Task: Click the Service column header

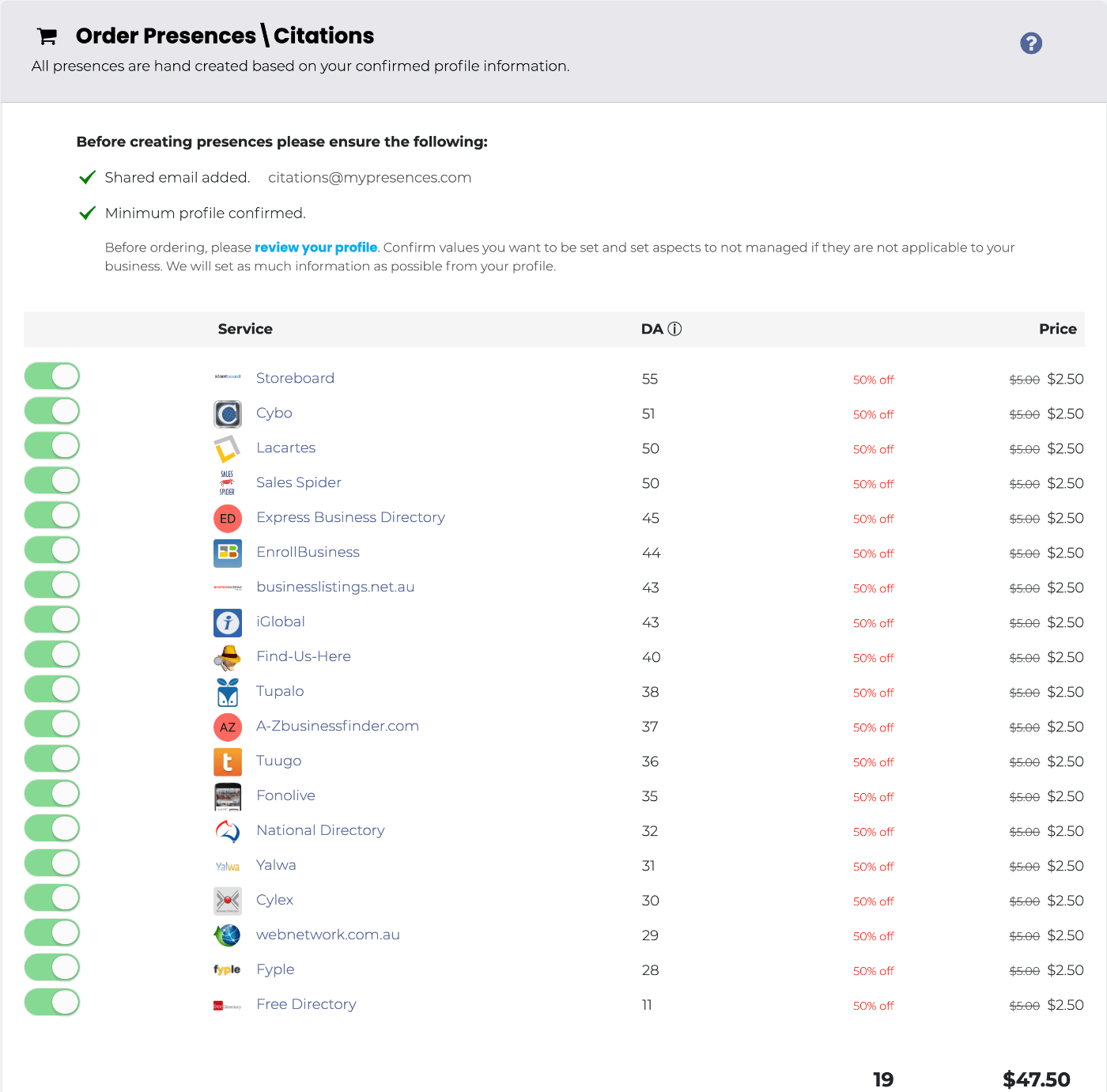Action: tap(245, 329)
